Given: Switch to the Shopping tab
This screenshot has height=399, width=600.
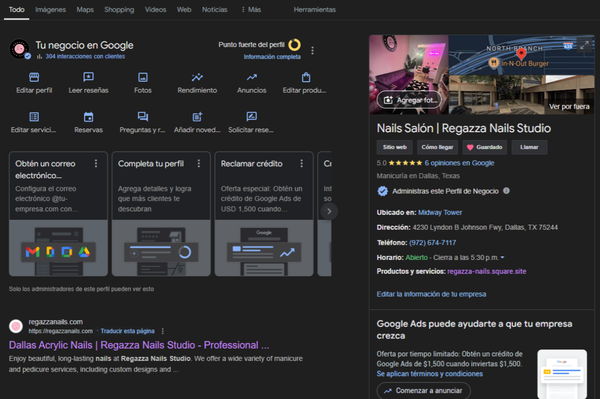Looking at the screenshot, I should 119,10.
